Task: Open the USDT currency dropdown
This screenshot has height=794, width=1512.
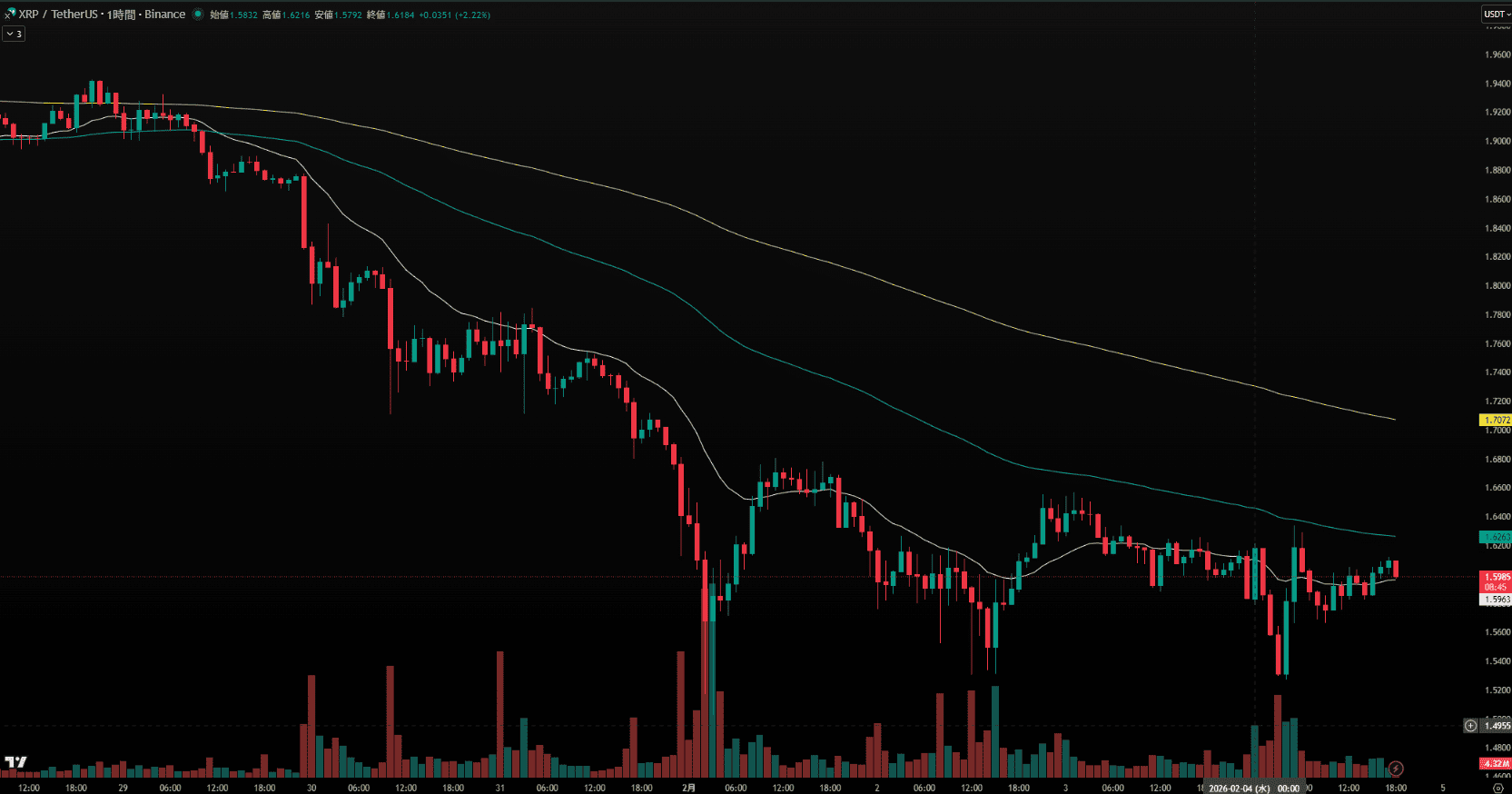Action: (x=1497, y=15)
